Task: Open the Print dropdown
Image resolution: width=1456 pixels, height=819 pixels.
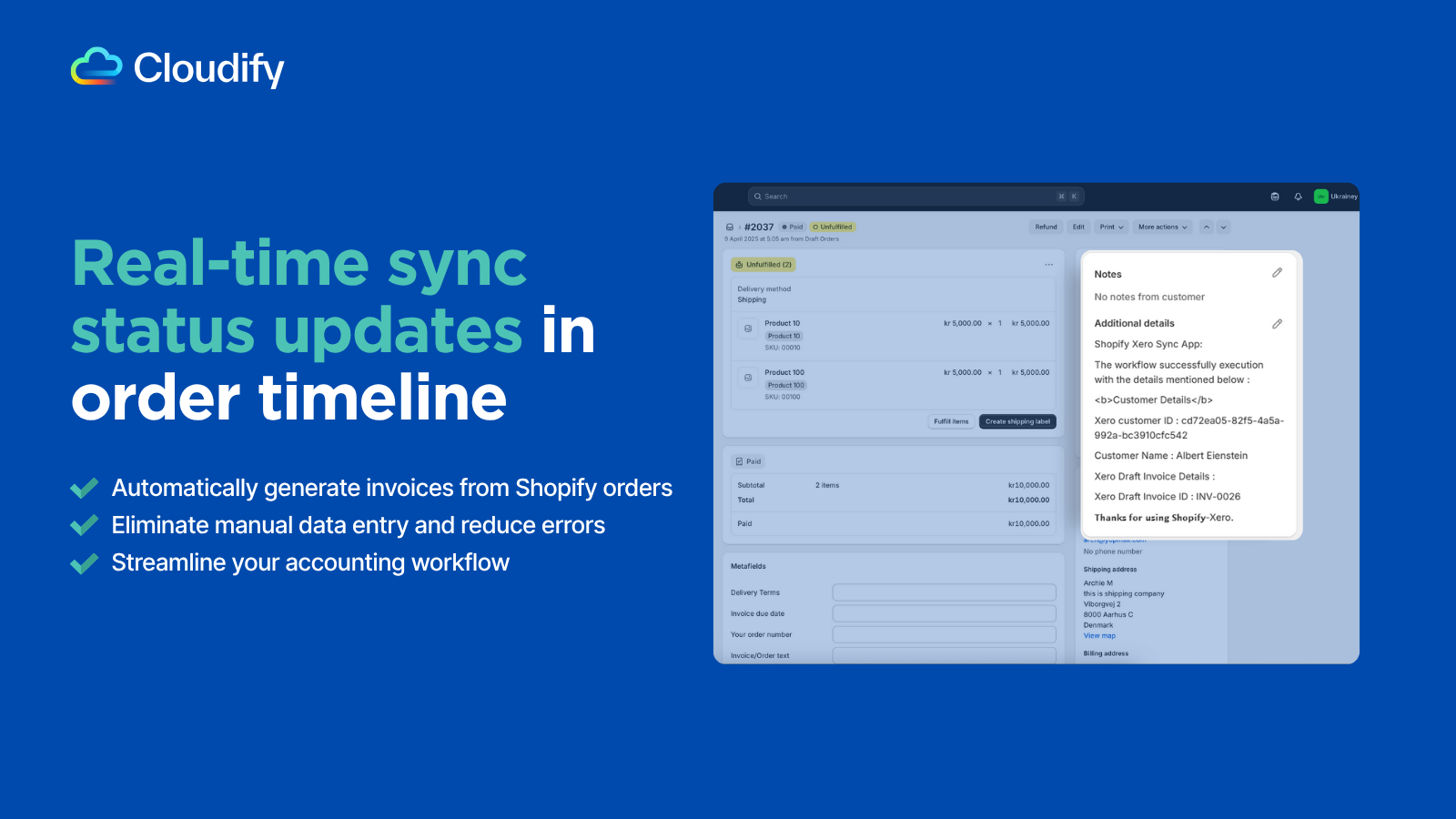Action: [x=1110, y=227]
